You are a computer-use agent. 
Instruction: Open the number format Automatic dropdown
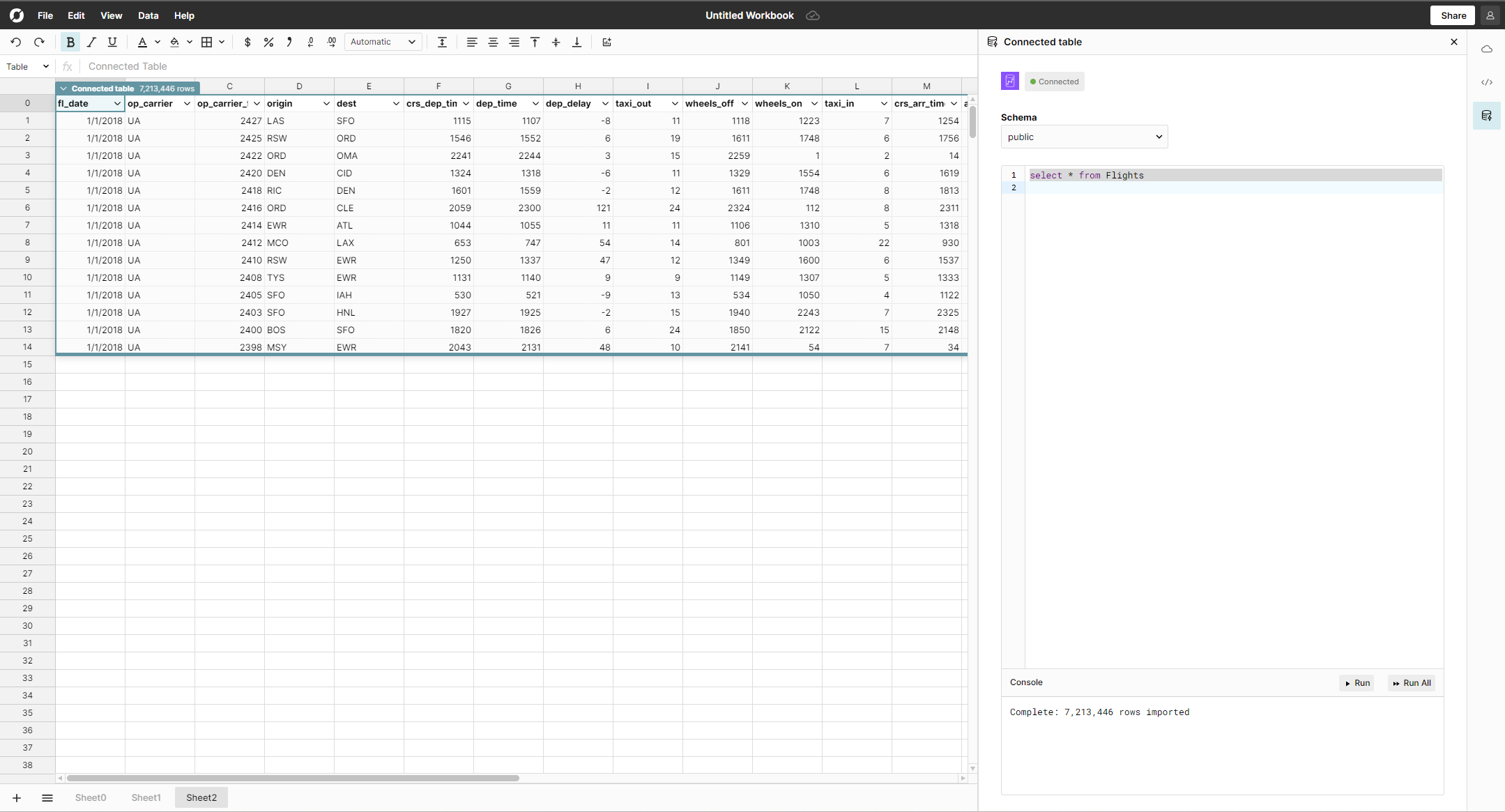(x=383, y=42)
